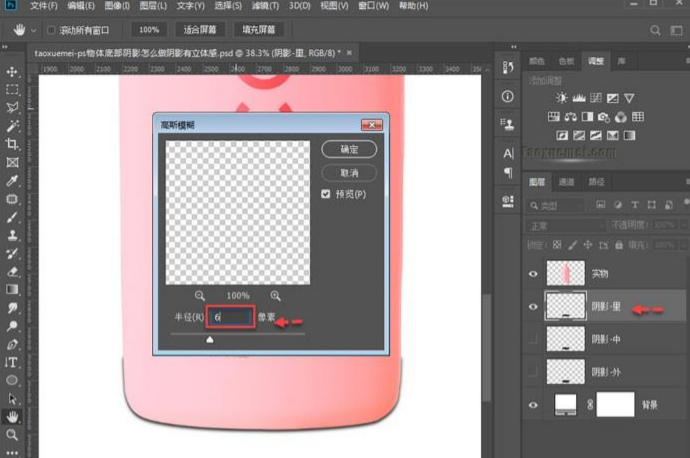
Task: Add a Brightness/Contrast adjustment
Action: (x=562, y=98)
